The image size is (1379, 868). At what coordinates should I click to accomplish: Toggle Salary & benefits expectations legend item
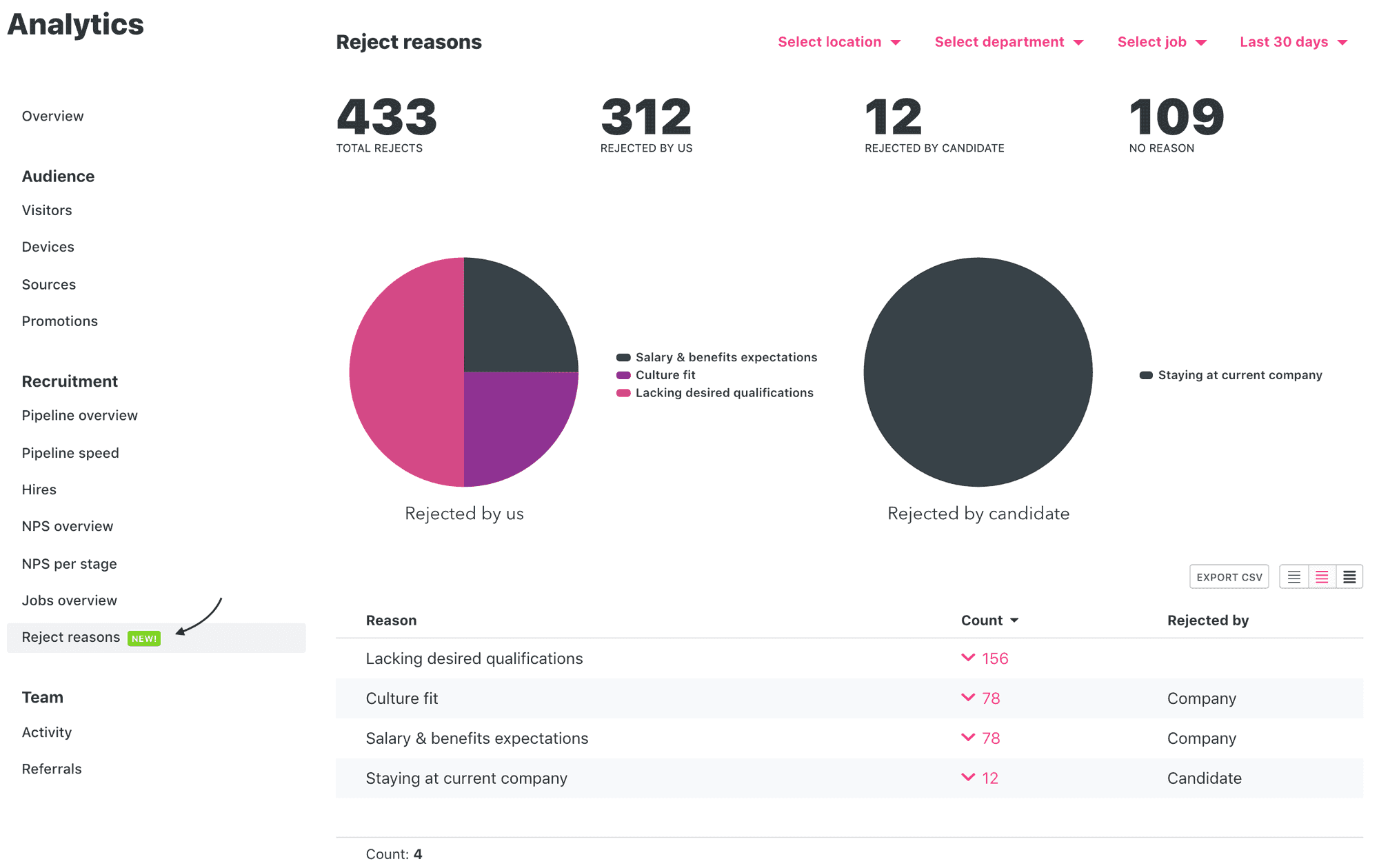coord(717,357)
